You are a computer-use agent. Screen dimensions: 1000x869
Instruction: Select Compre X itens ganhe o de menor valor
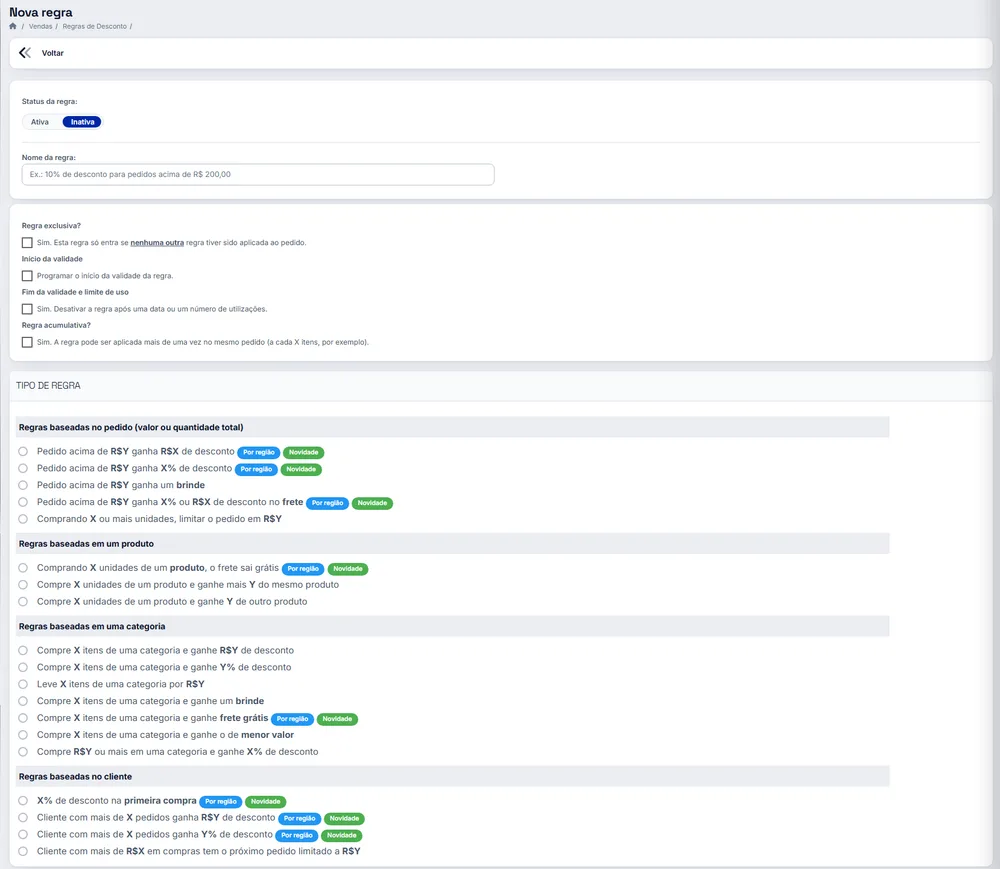pos(23,734)
